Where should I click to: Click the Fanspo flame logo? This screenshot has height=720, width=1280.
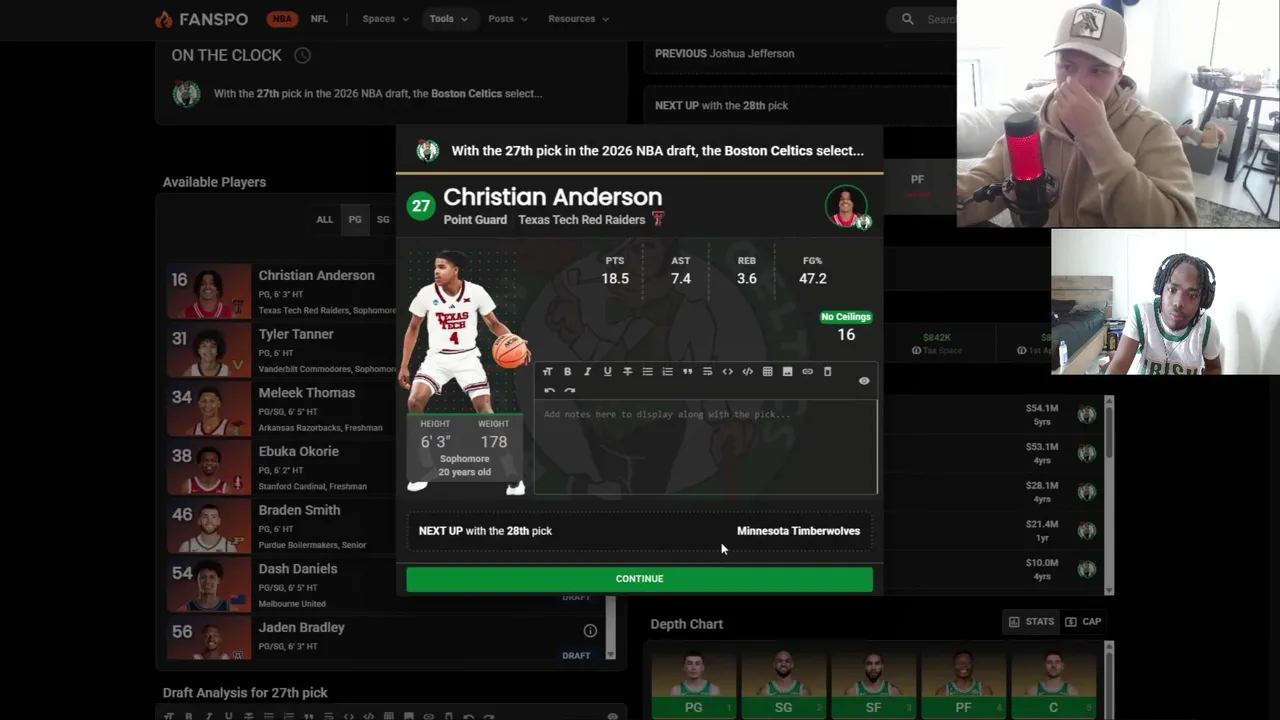point(163,19)
